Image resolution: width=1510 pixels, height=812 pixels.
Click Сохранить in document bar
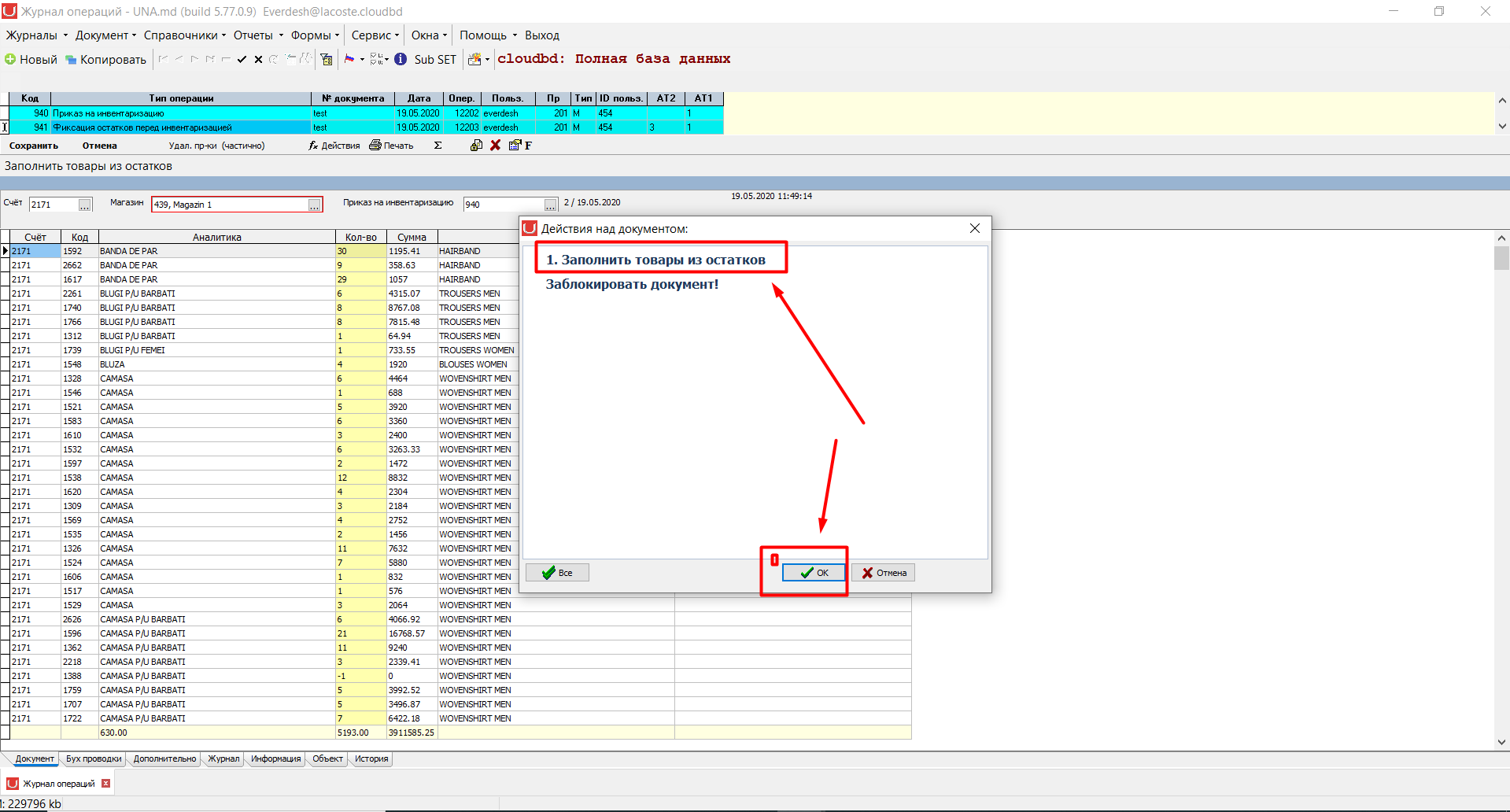[34, 146]
